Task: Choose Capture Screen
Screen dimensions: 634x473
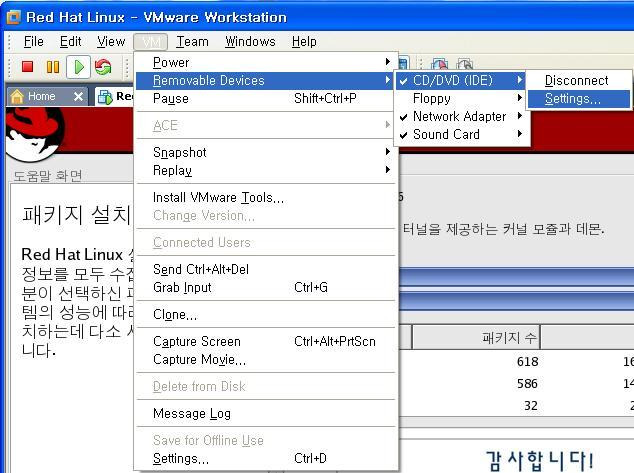Action: tap(265, 341)
